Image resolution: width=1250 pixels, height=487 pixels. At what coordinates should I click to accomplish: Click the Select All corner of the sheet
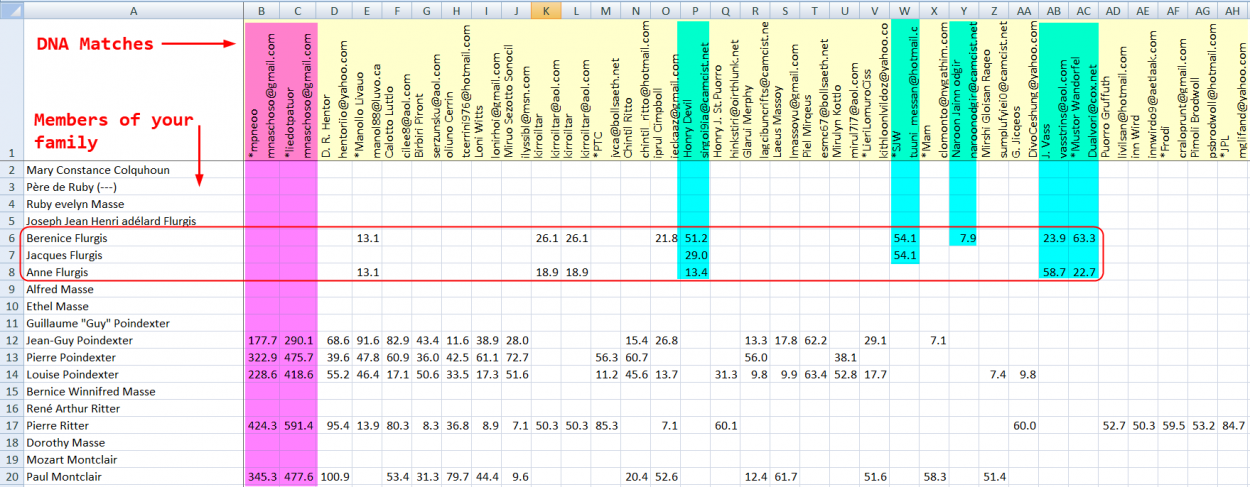12,9
